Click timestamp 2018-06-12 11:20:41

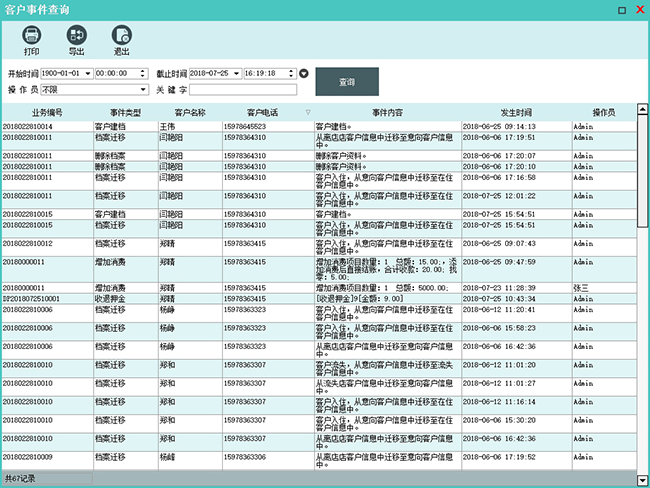[x=499, y=310]
